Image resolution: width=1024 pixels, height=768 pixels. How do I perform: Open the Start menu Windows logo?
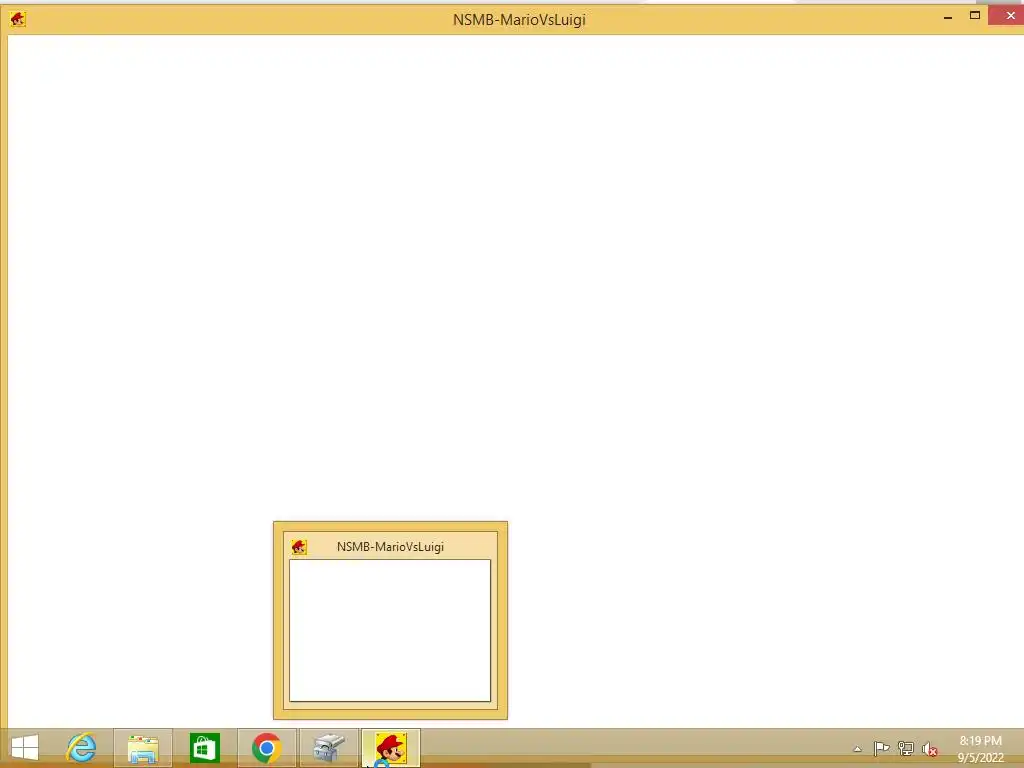tap(25, 748)
